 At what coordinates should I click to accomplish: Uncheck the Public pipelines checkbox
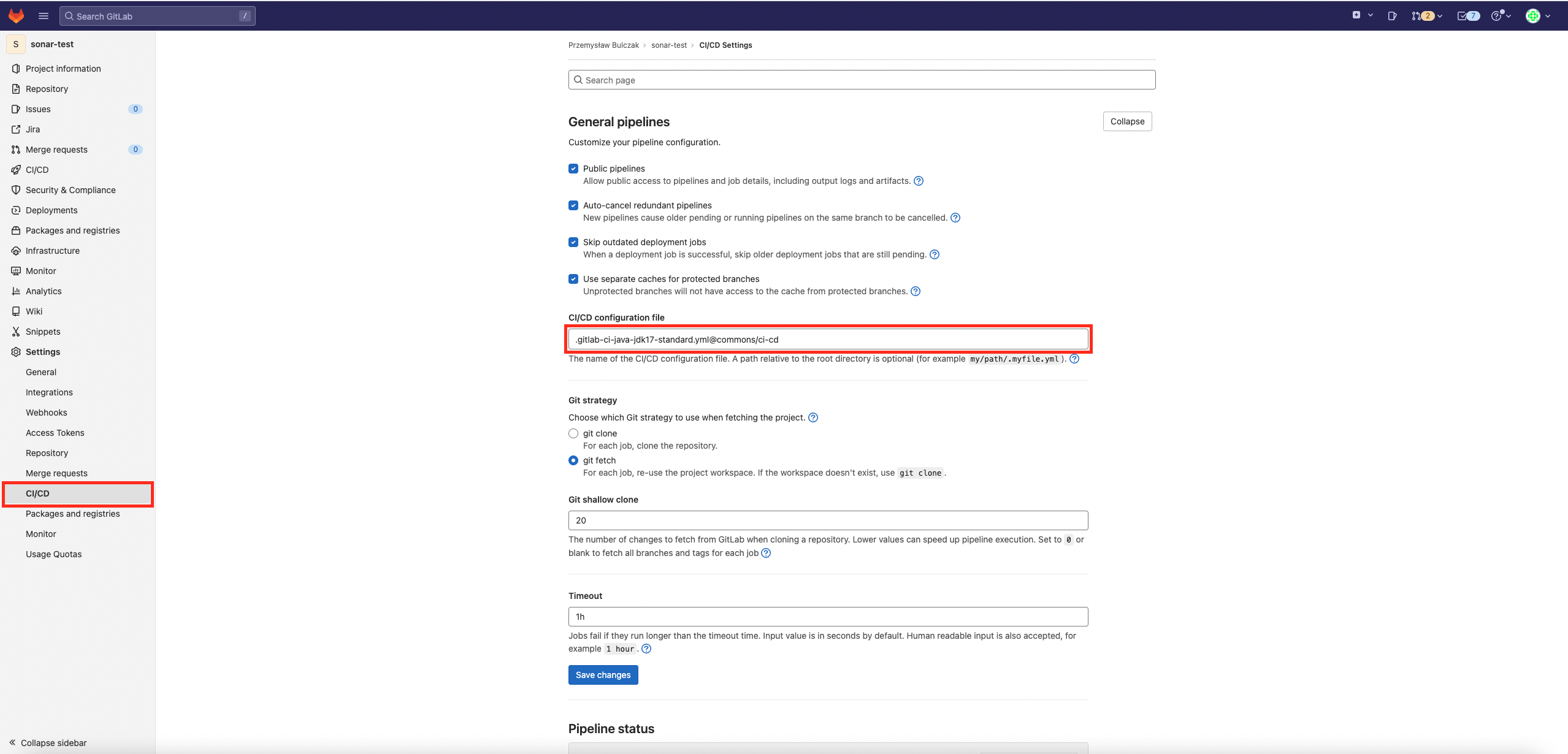(573, 169)
